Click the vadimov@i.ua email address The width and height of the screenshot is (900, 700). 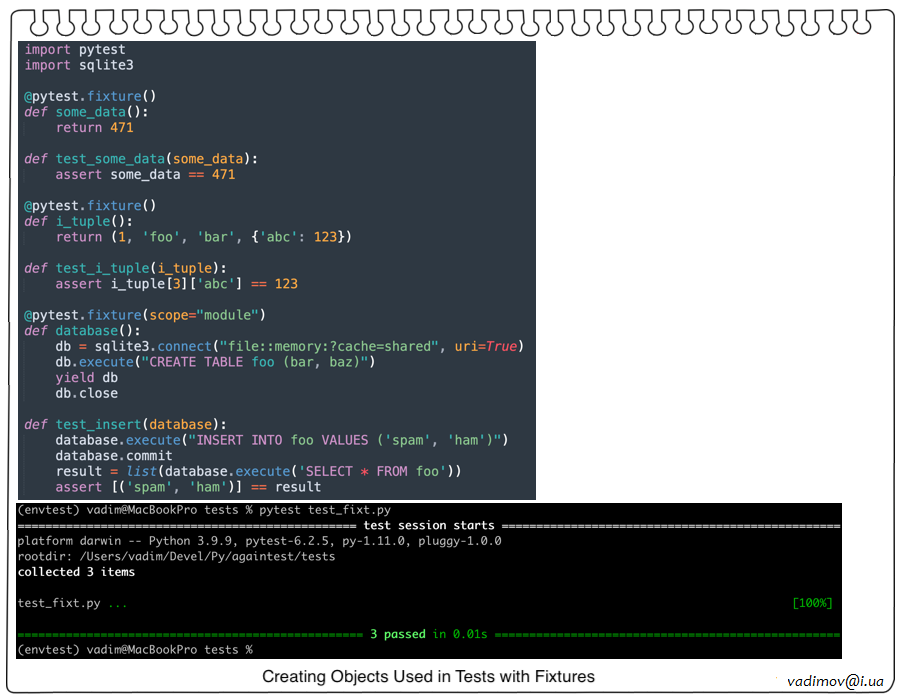click(x=834, y=680)
